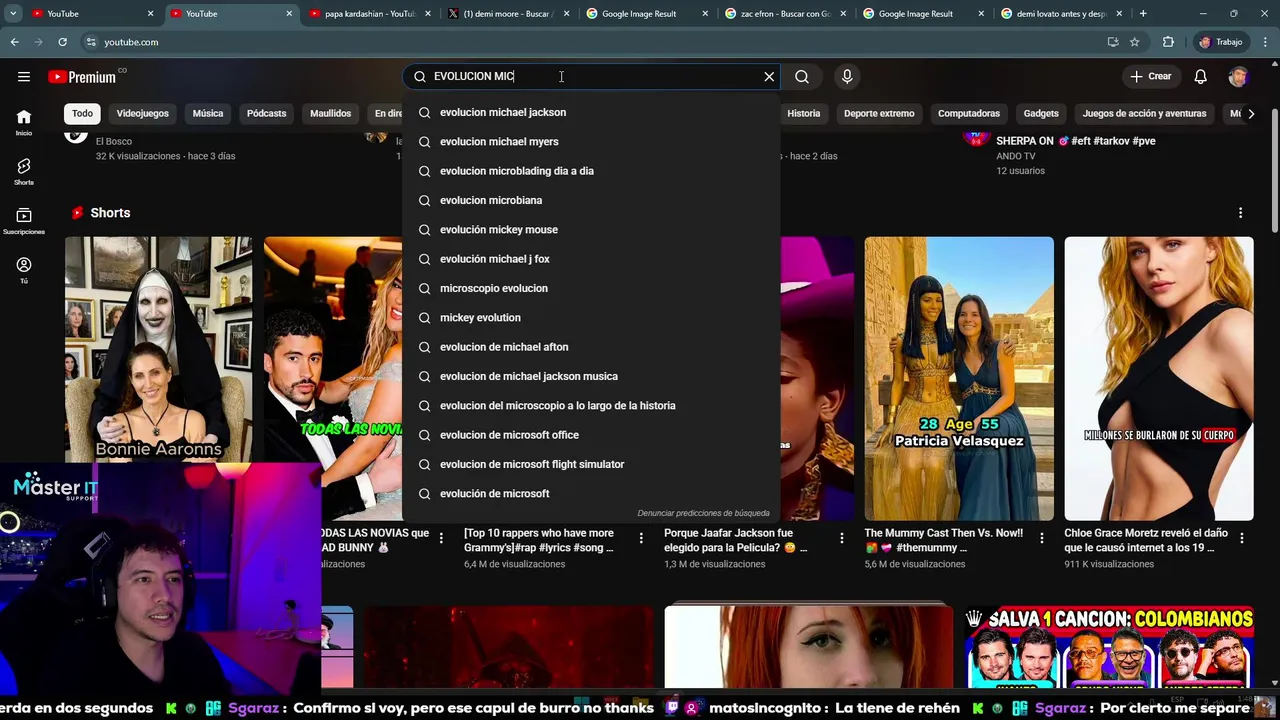Select suggestion evolucion de microsoft office
The image size is (1280, 720).
coord(591,435)
